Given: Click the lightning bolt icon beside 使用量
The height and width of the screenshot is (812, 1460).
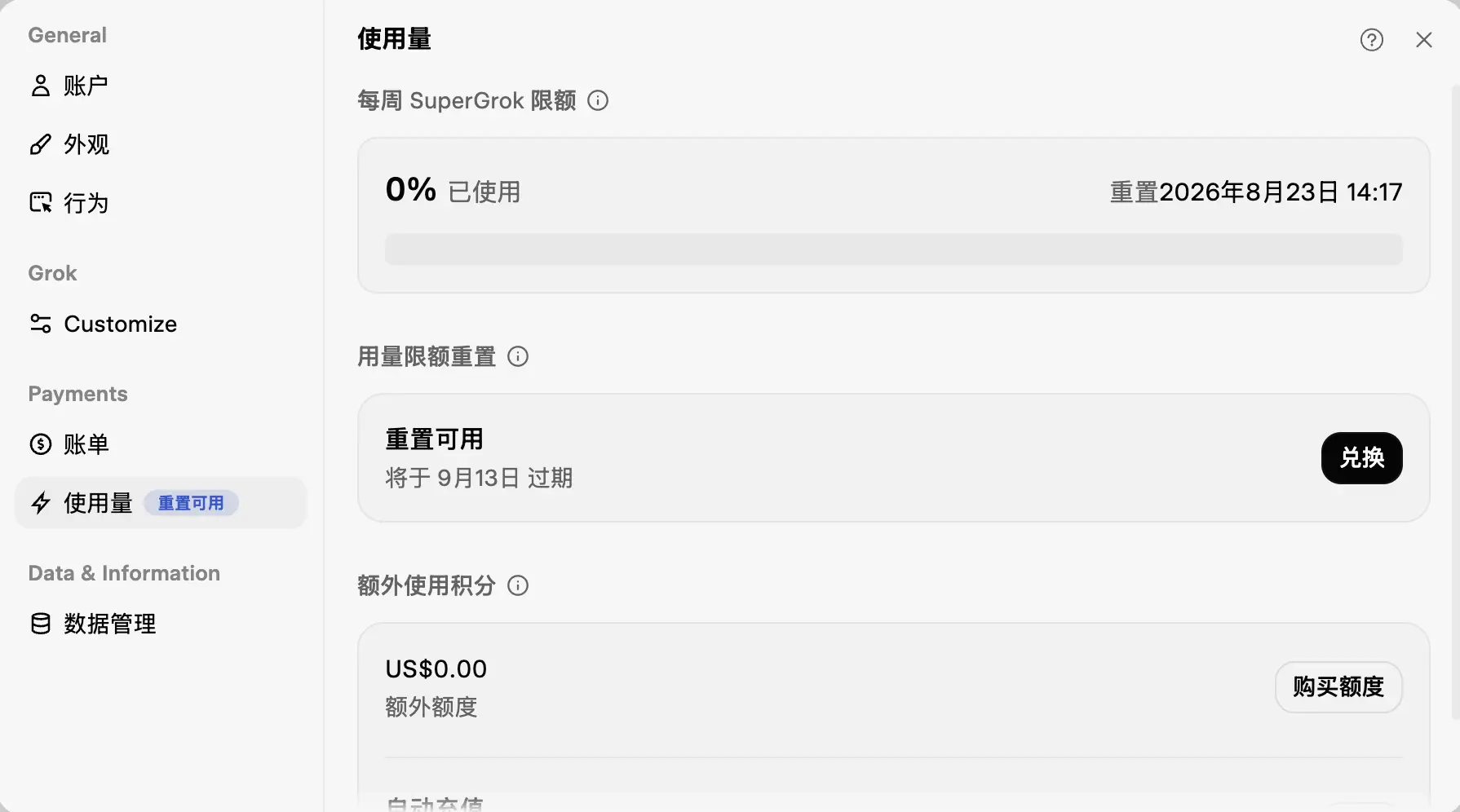Looking at the screenshot, I should point(40,503).
